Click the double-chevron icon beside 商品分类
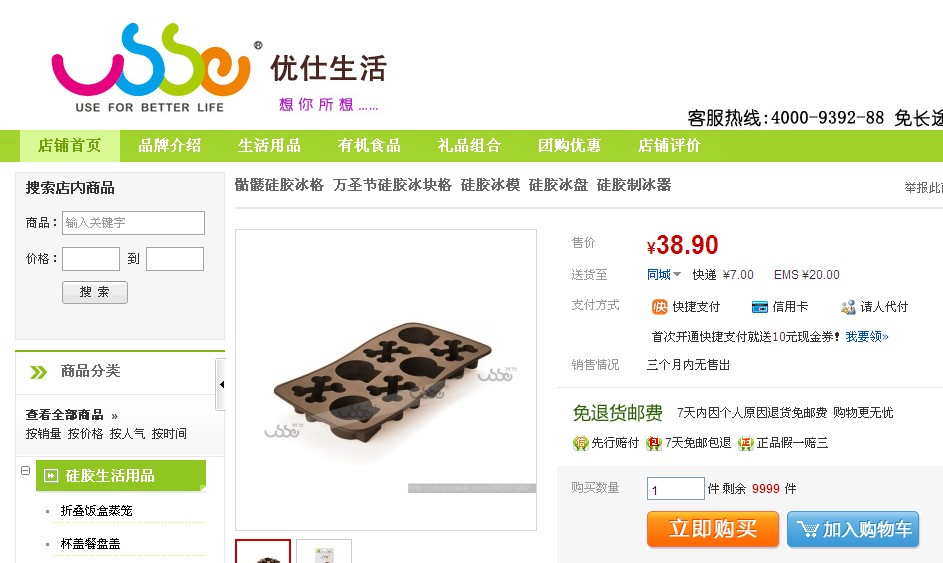The image size is (943, 563). pyautogui.click(x=38, y=372)
